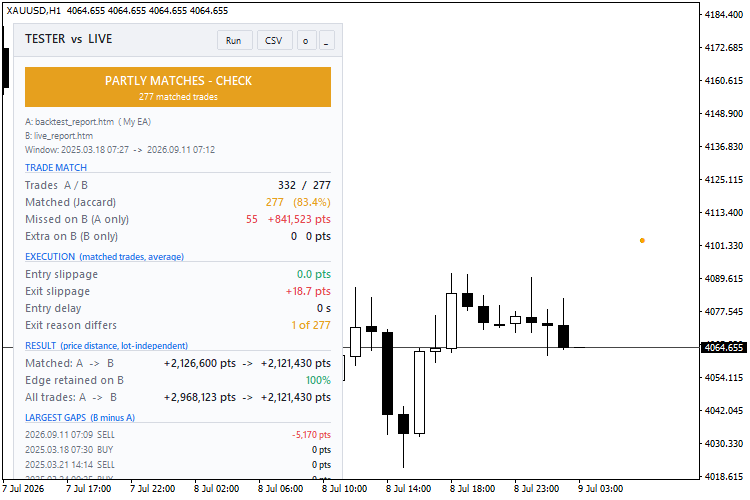This screenshot has height=500, width=750.
Task: Click the Entry slippage value 0.0 pts
Action: (314, 274)
